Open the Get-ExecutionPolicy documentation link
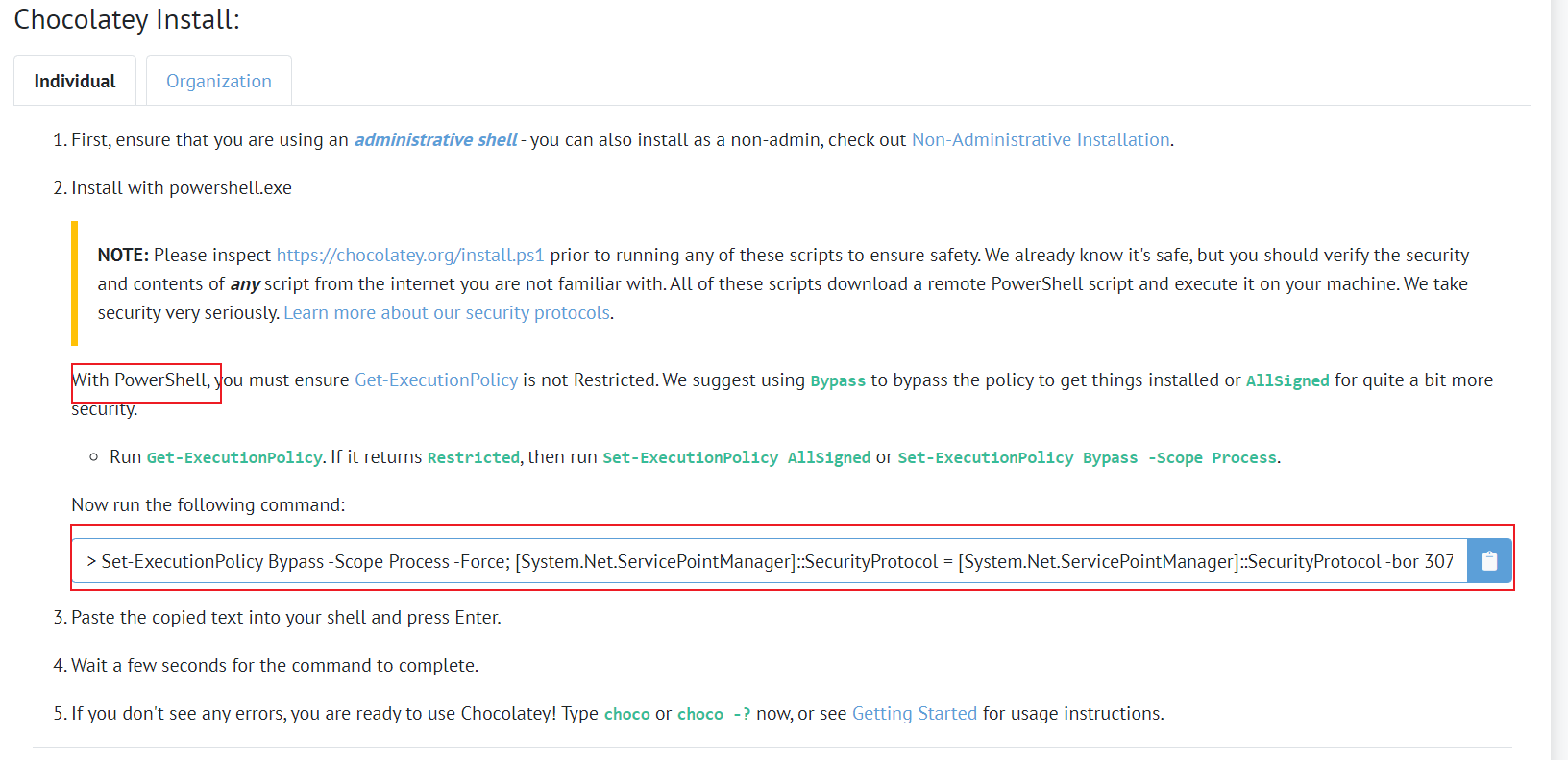Viewport: 1568px width, 760px height. [x=436, y=380]
